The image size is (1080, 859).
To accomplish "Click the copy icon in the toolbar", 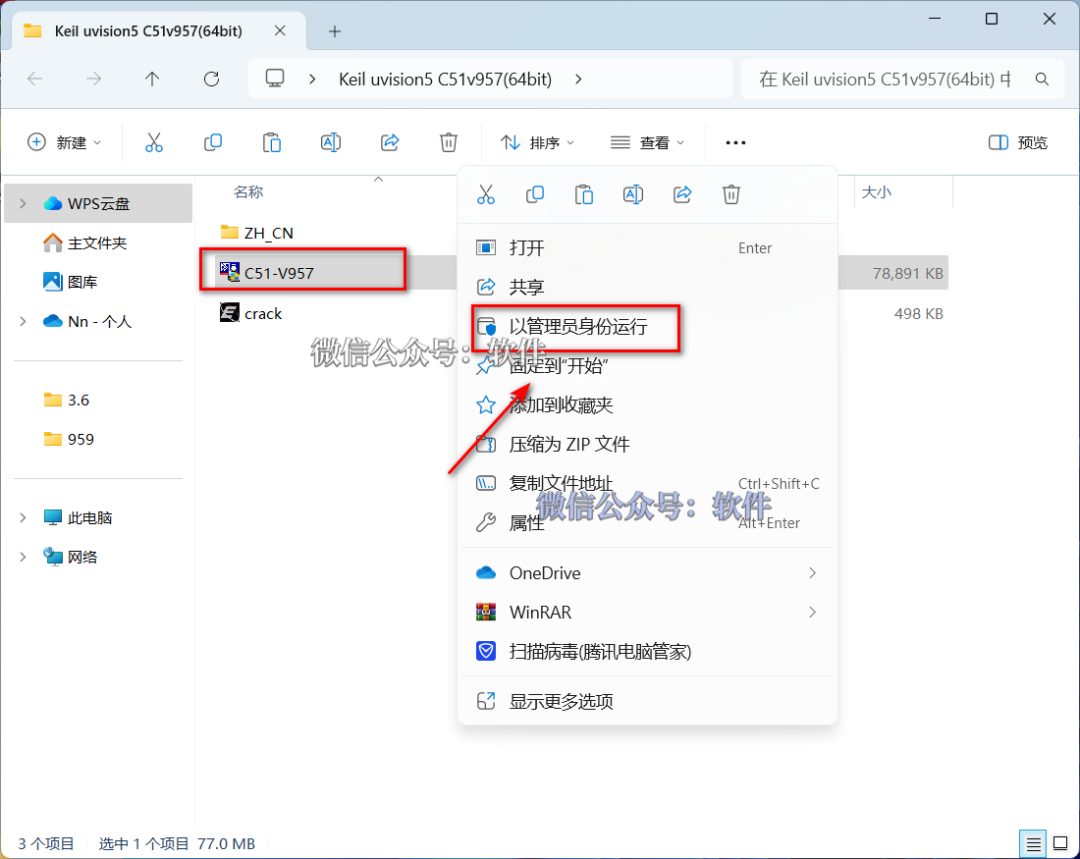I will pos(212,143).
